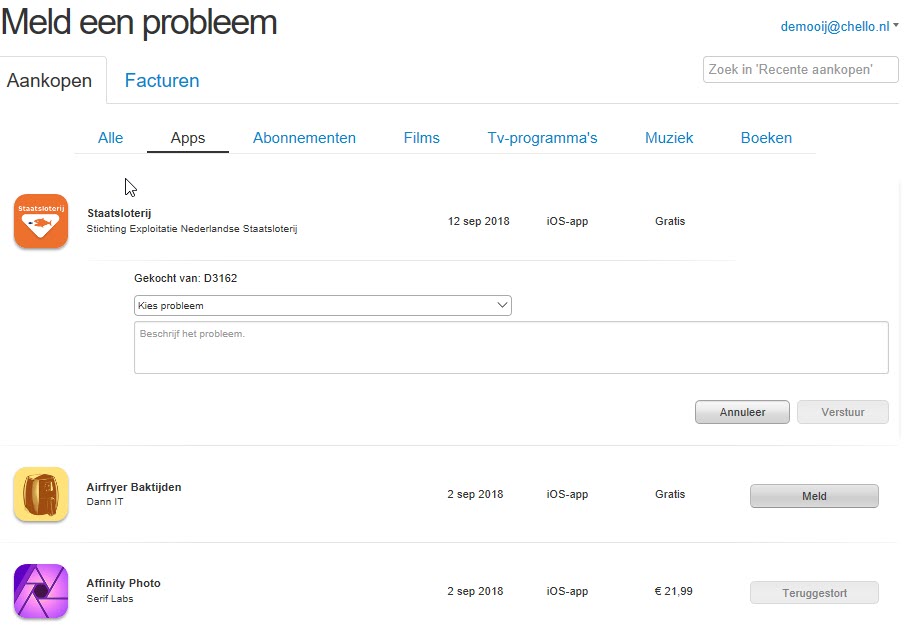Click the Airfryer Baktijden app icon

(41, 494)
